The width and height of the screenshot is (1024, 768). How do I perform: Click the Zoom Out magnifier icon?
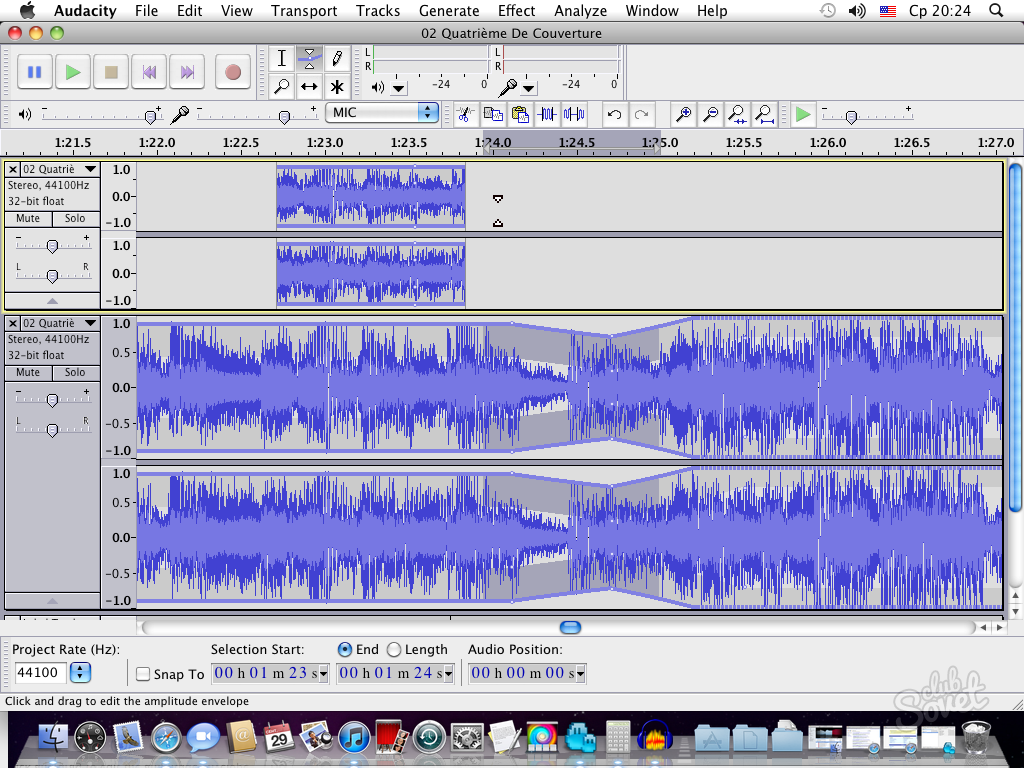711,115
